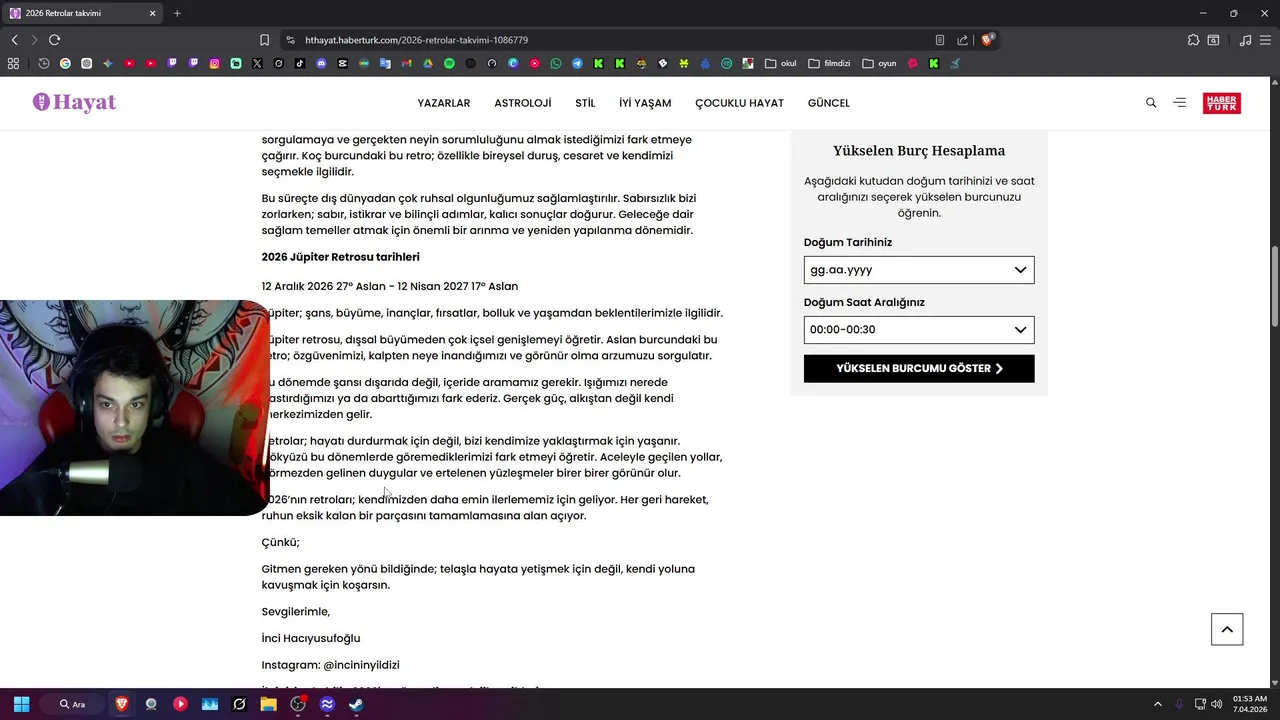Open Brave from the taskbar
The width and height of the screenshot is (1280, 720).
point(122,704)
